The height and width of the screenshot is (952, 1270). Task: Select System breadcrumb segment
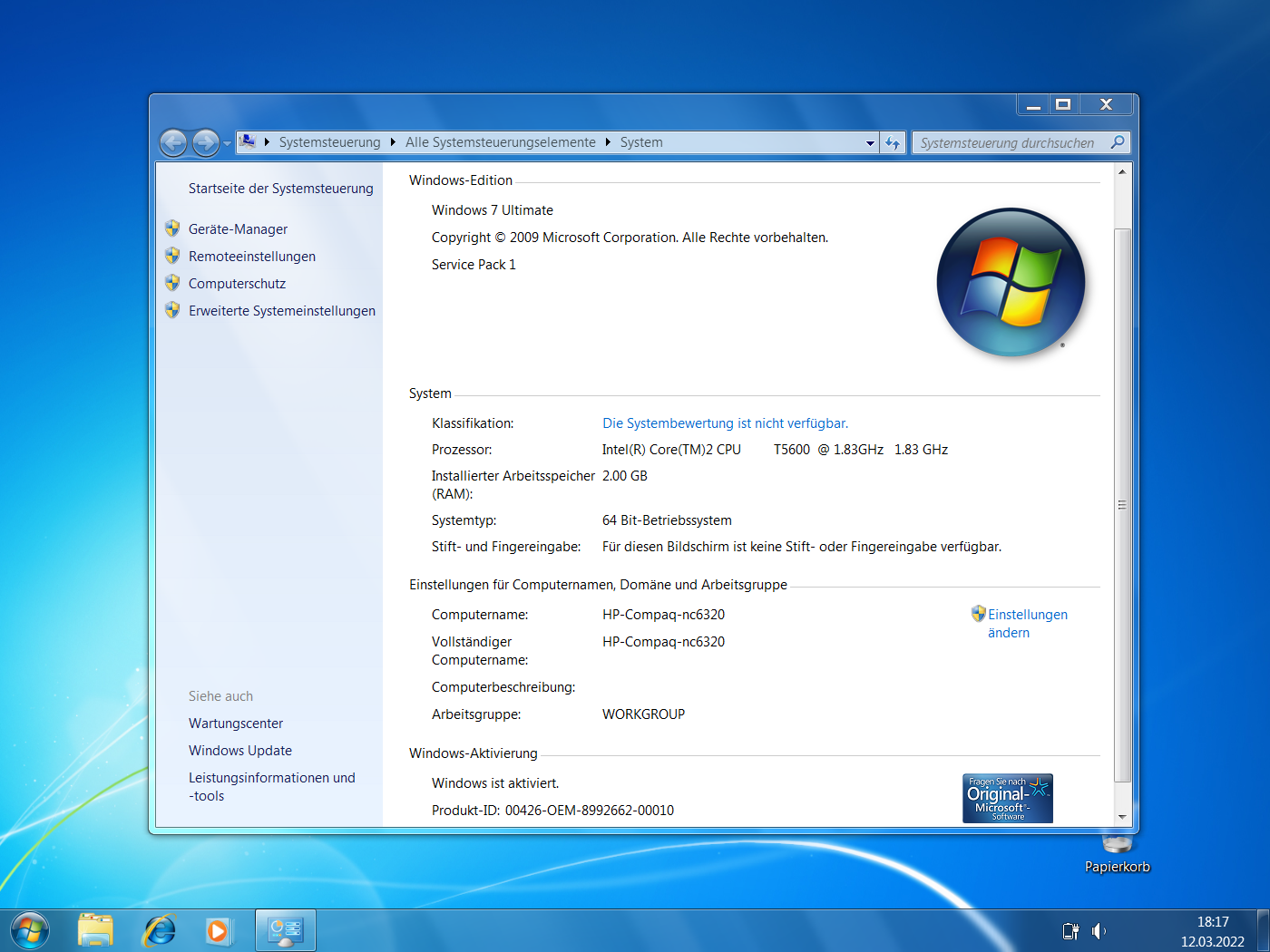point(641,142)
